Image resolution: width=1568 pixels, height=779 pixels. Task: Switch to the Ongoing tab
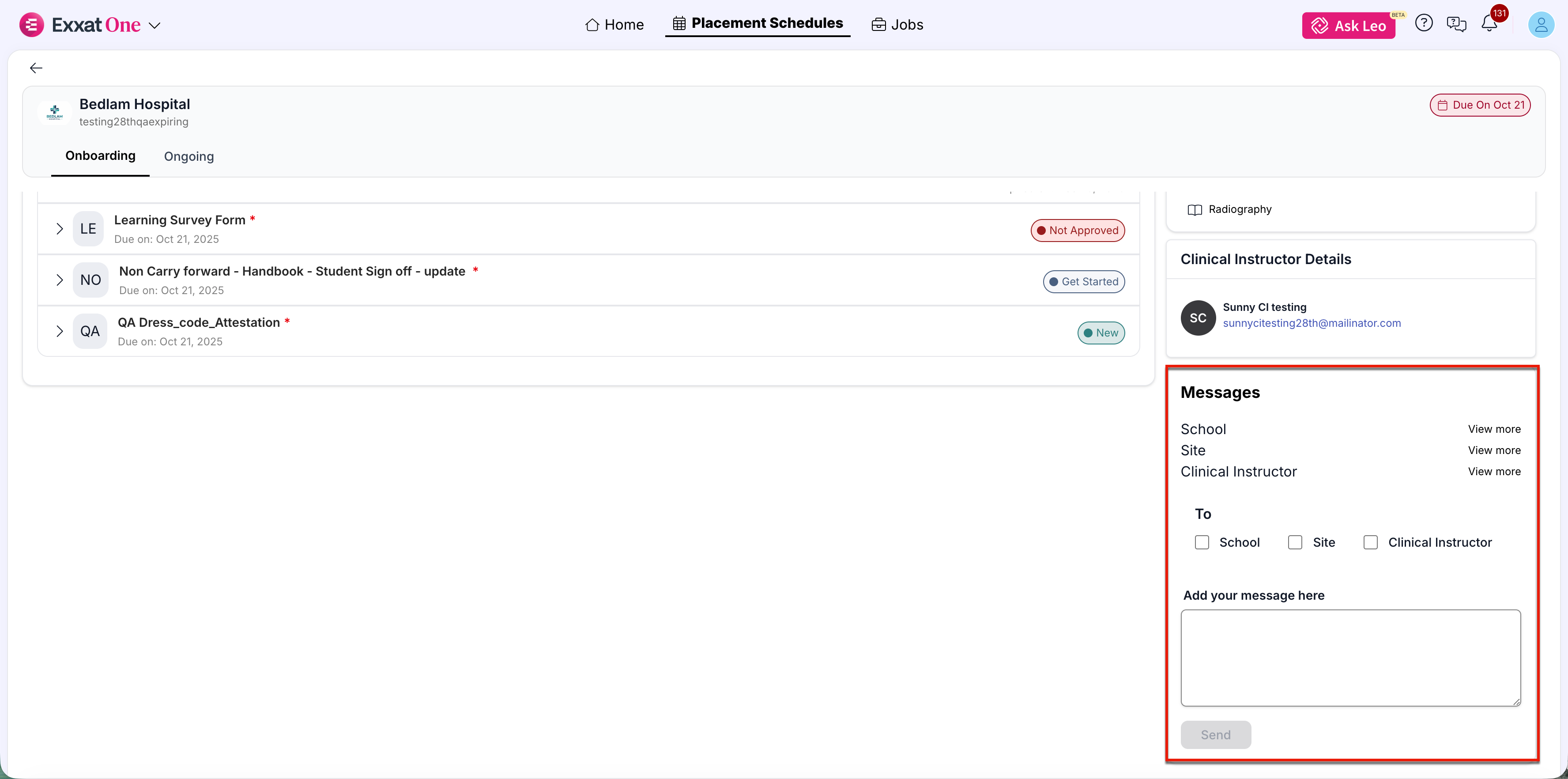point(188,156)
